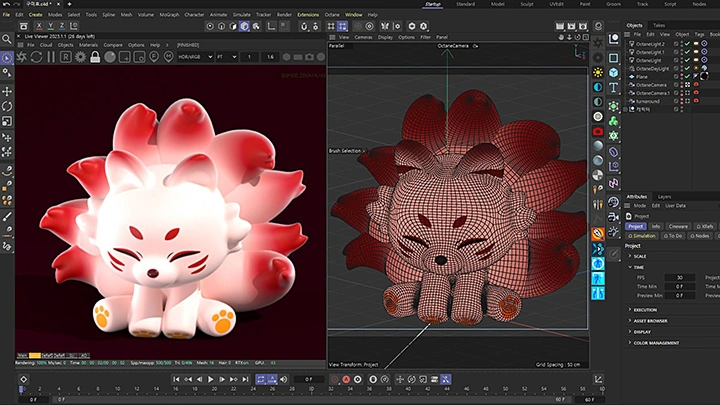Click the current frame field in the timeline
The width and height of the screenshot is (720, 405).
tap(309, 379)
